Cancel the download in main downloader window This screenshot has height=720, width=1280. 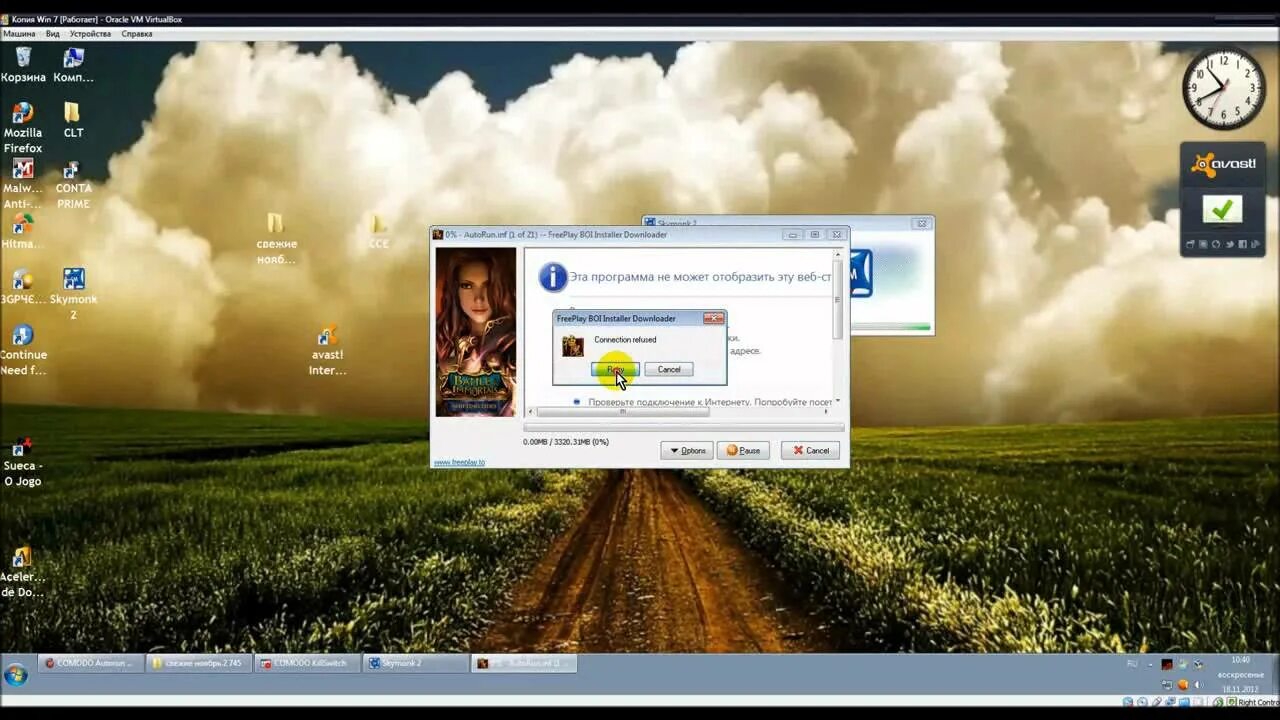(811, 450)
